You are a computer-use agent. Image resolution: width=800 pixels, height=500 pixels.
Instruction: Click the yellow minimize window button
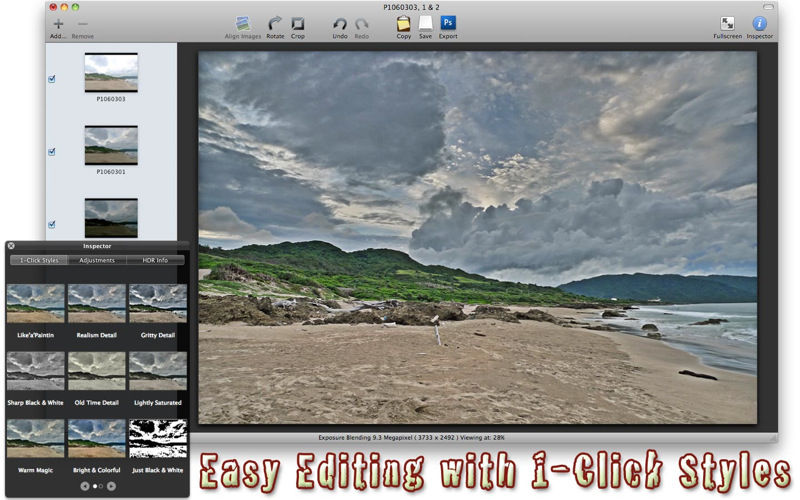click(x=64, y=7)
